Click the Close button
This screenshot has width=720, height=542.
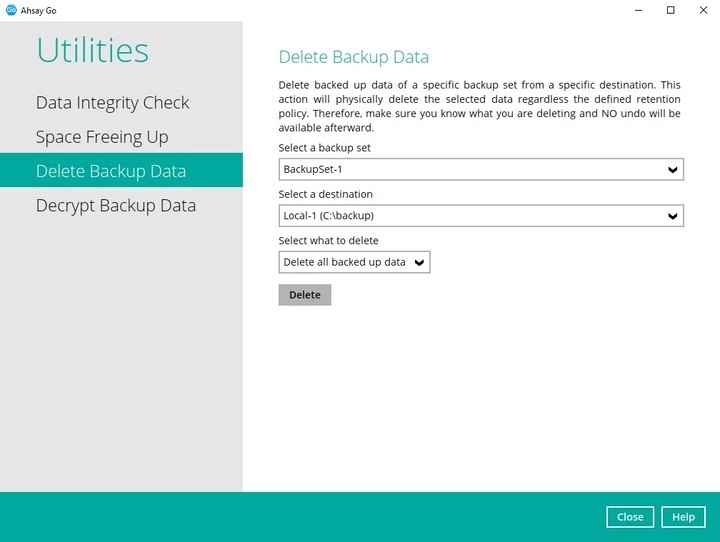pos(630,517)
